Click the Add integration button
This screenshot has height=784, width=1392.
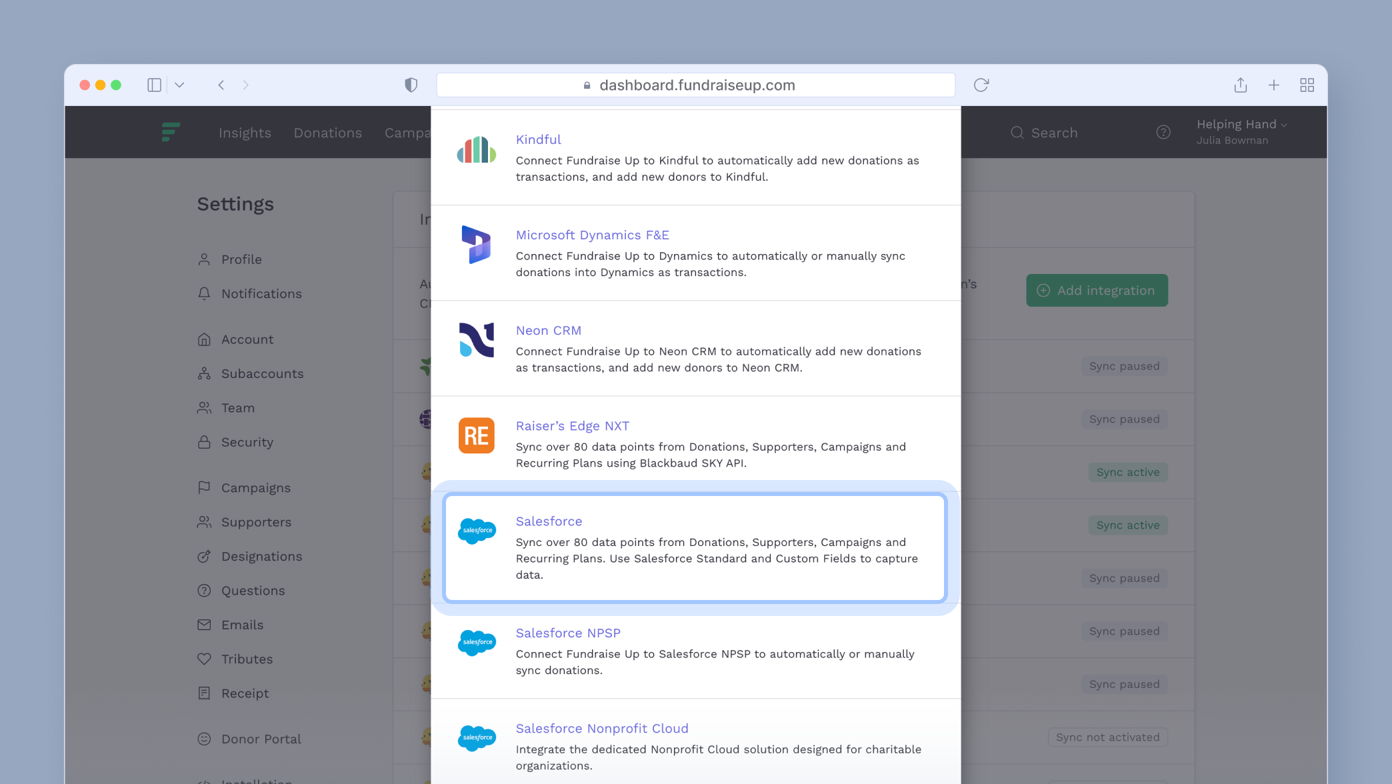pyautogui.click(x=1096, y=290)
